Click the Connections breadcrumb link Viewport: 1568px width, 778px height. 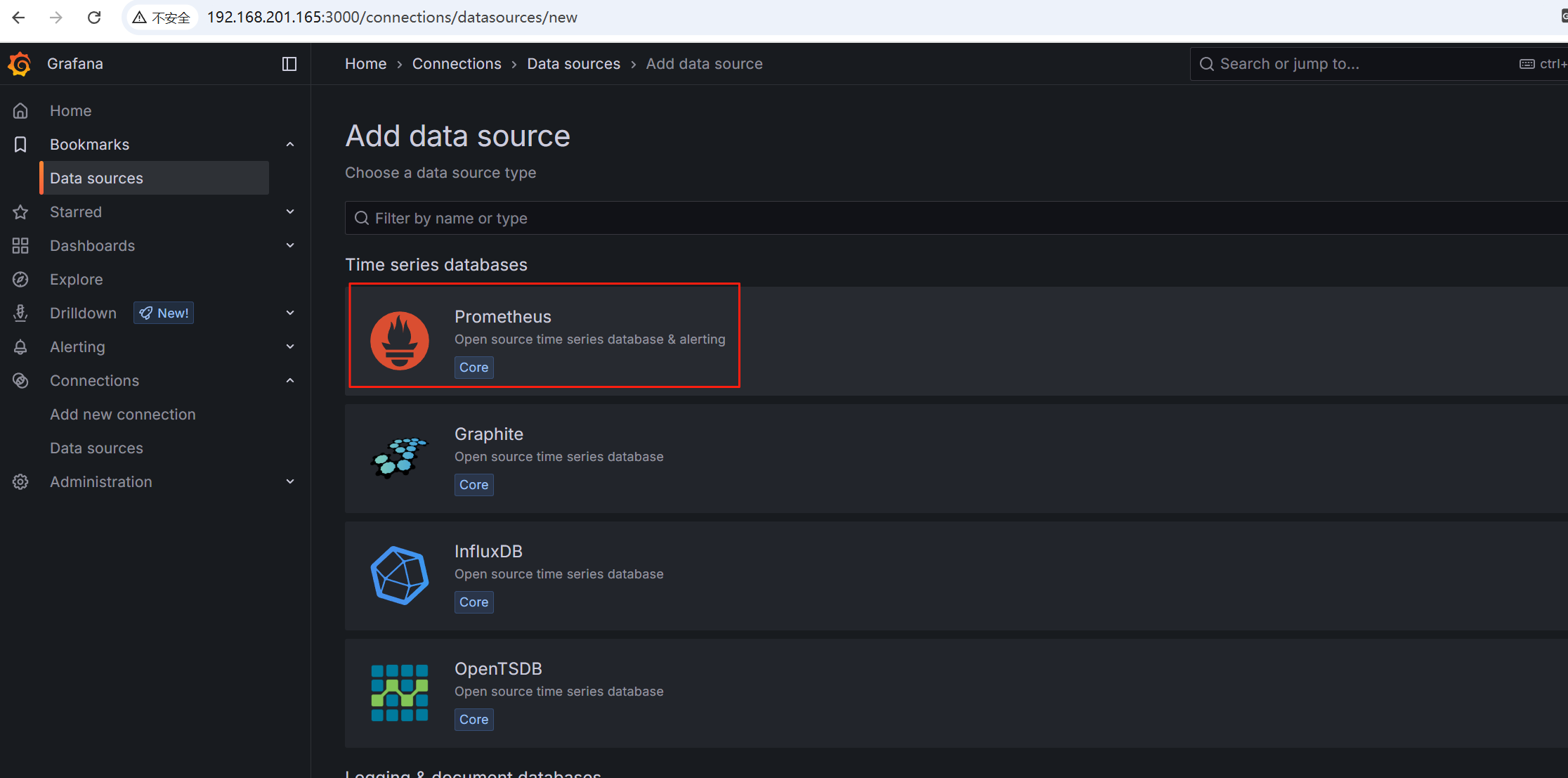[x=457, y=64]
